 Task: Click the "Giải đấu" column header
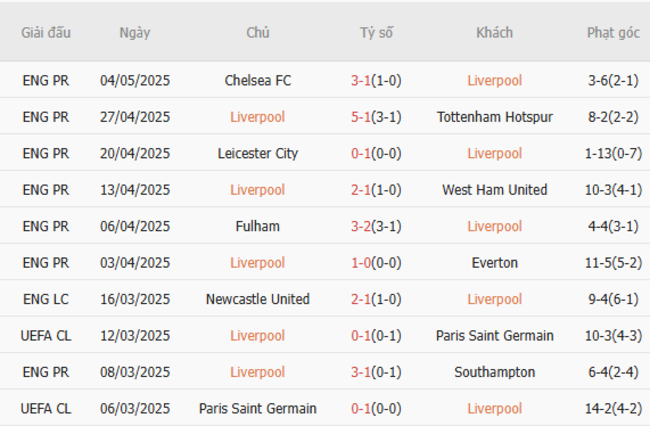(46, 33)
